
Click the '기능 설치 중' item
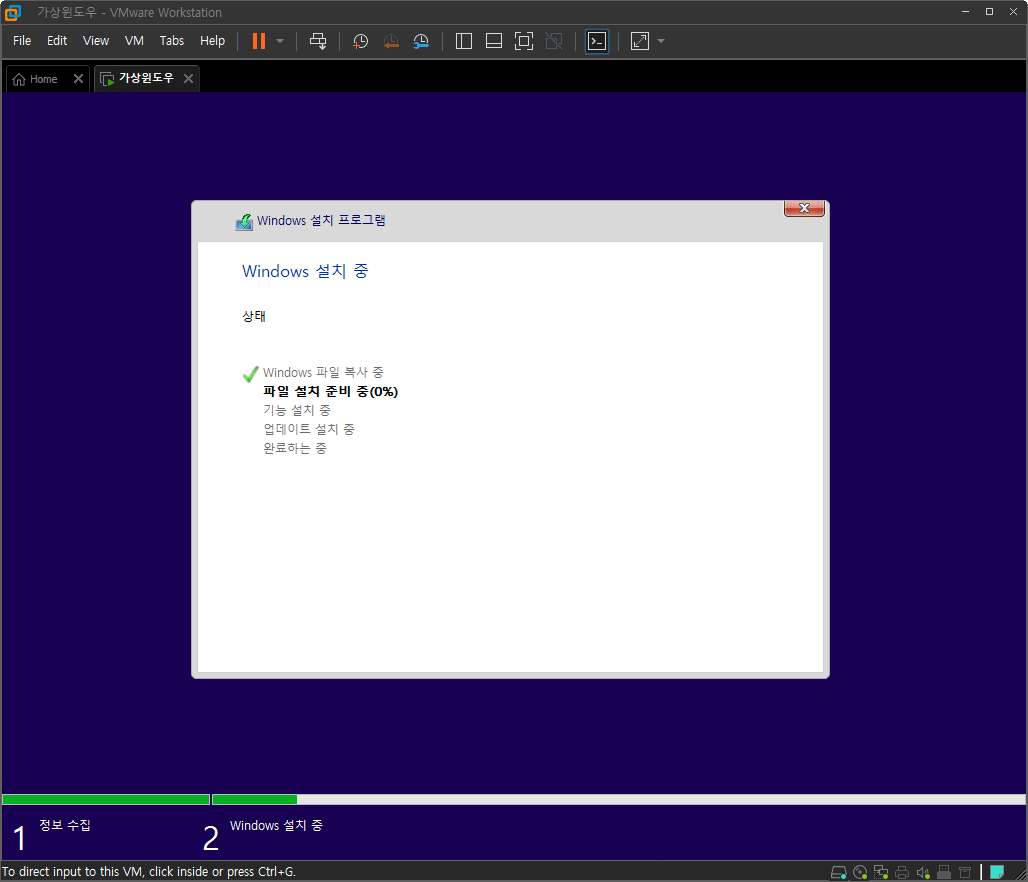pos(297,411)
